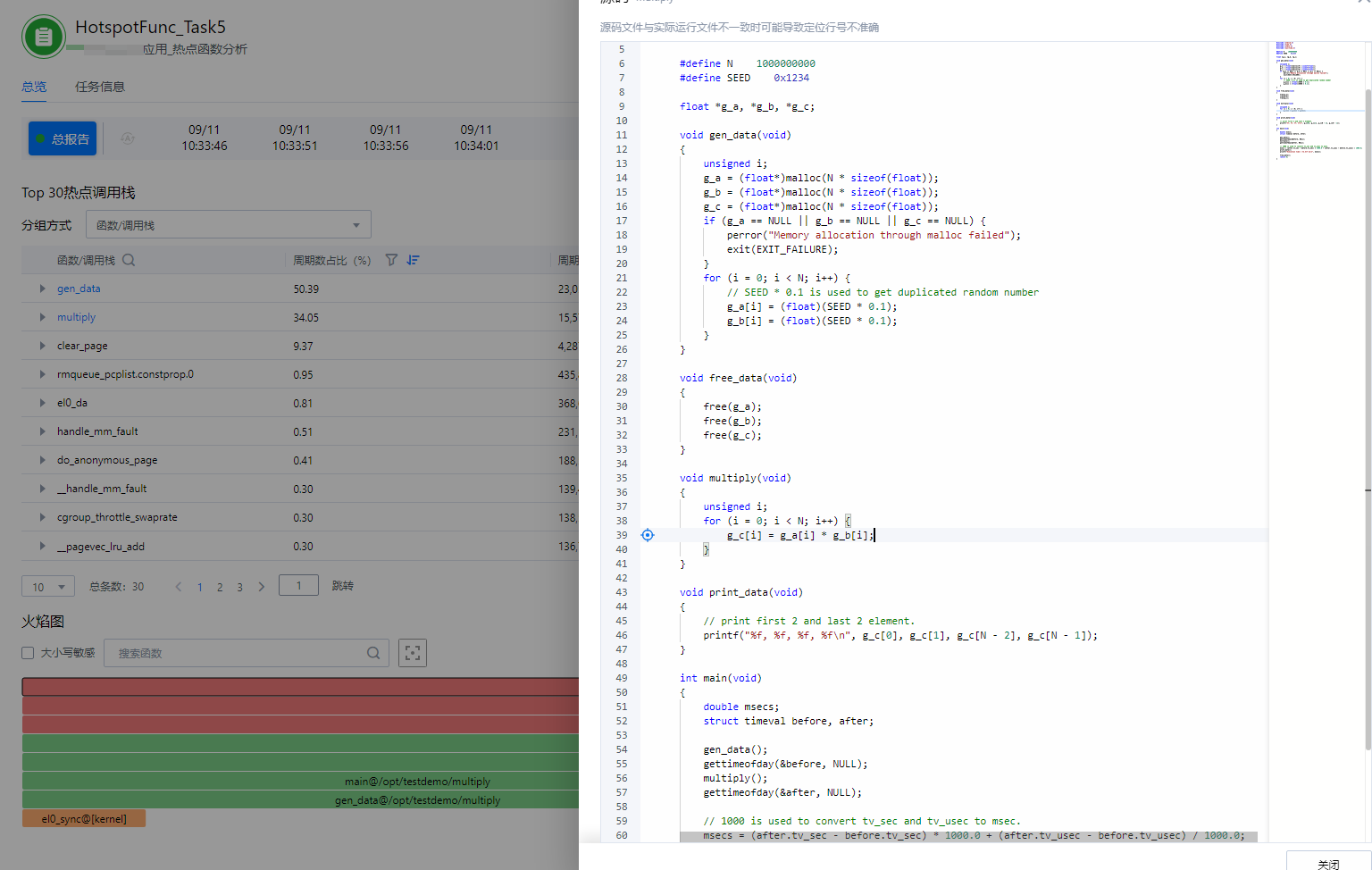Expand the gen_data call stack row

[x=42, y=289]
